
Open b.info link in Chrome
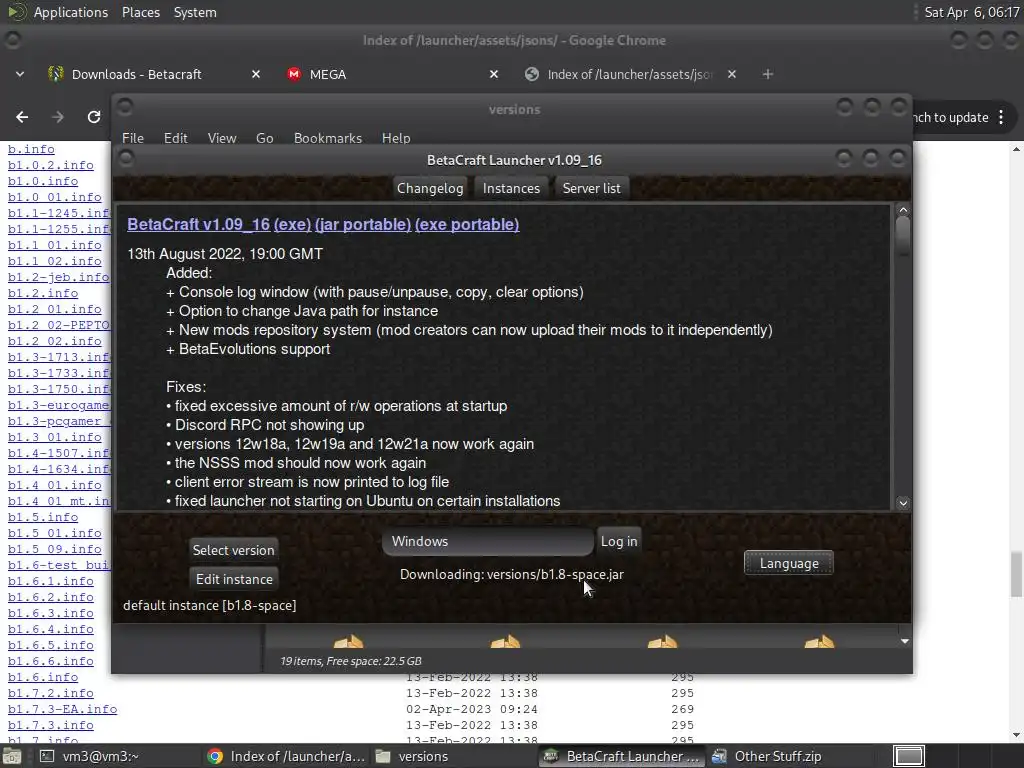[x=31, y=150]
